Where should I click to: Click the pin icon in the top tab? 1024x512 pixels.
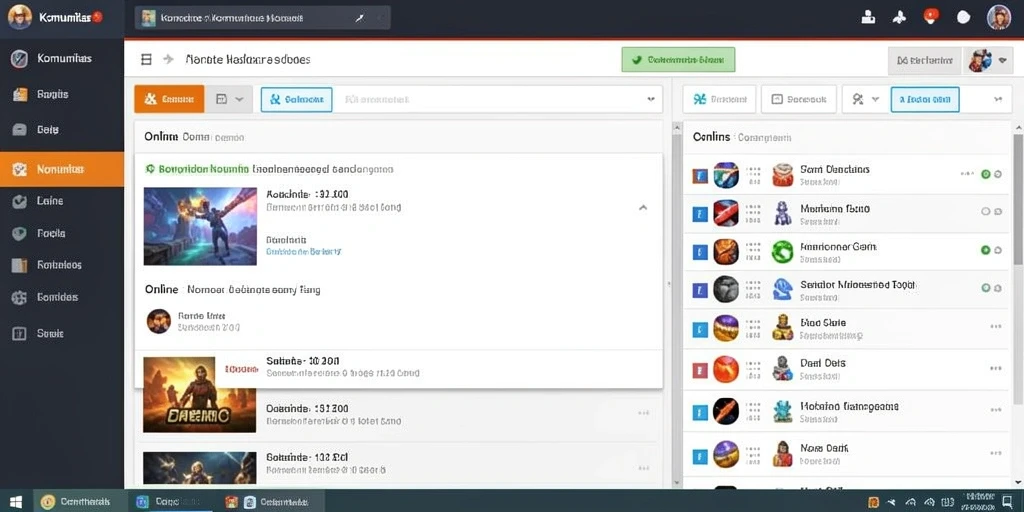click(359, 18)
